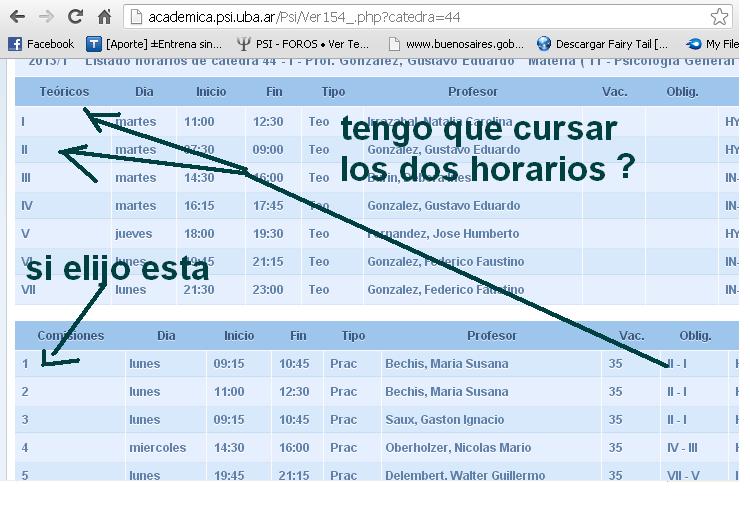Open the www.buenosaires.gob bookmark

tap(456, 44)
